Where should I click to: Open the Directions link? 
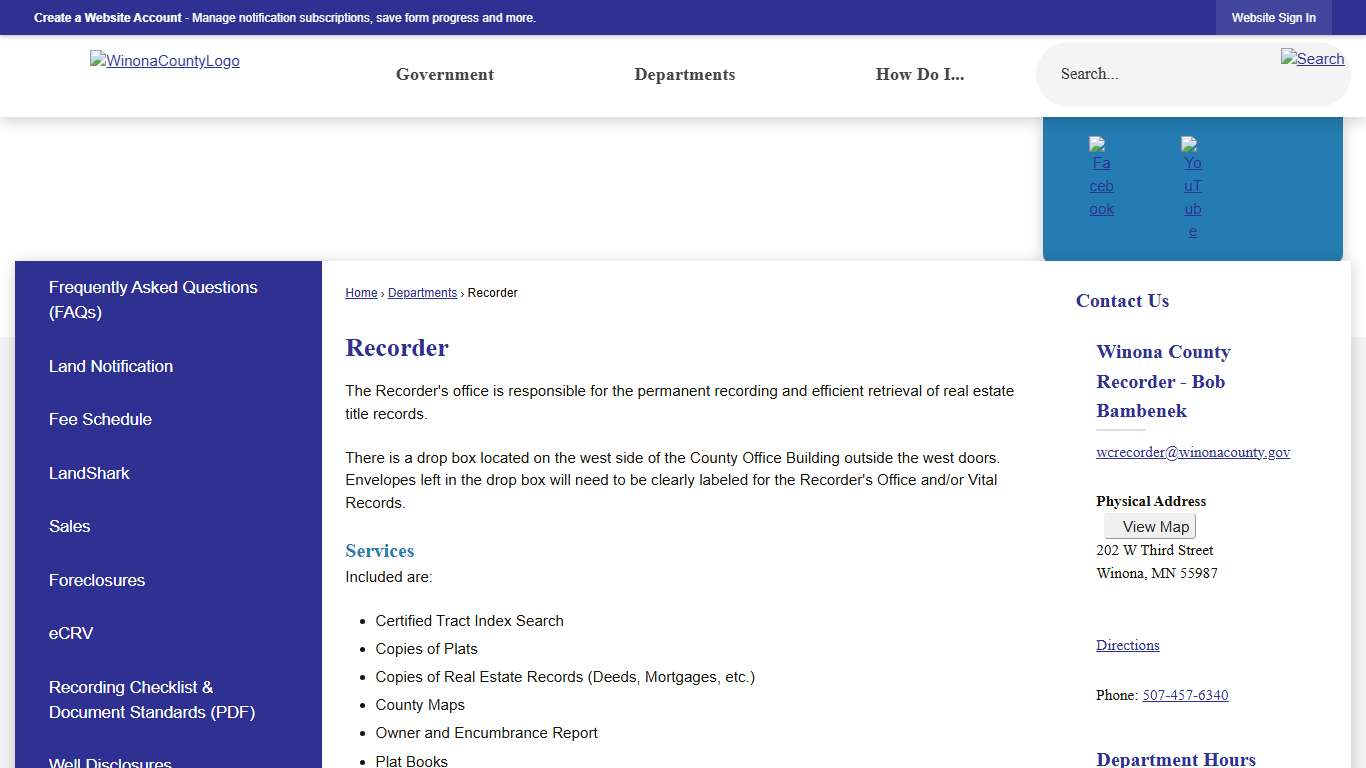point(1127,645)
